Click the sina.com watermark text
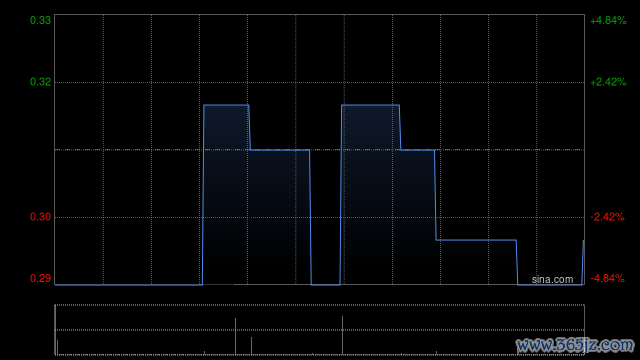 tap(552, 279)
